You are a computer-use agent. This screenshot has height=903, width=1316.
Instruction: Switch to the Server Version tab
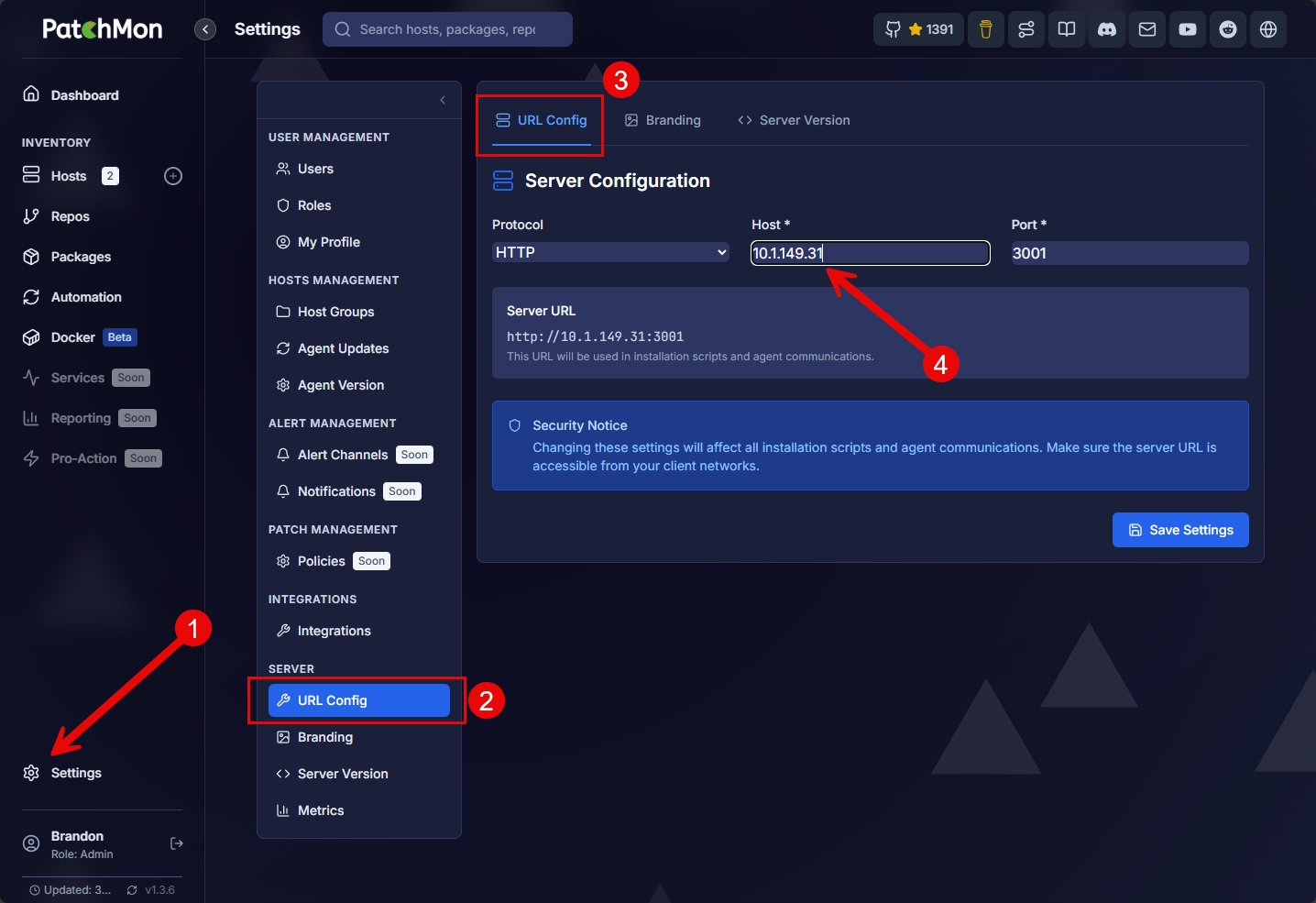coord(794,120)
